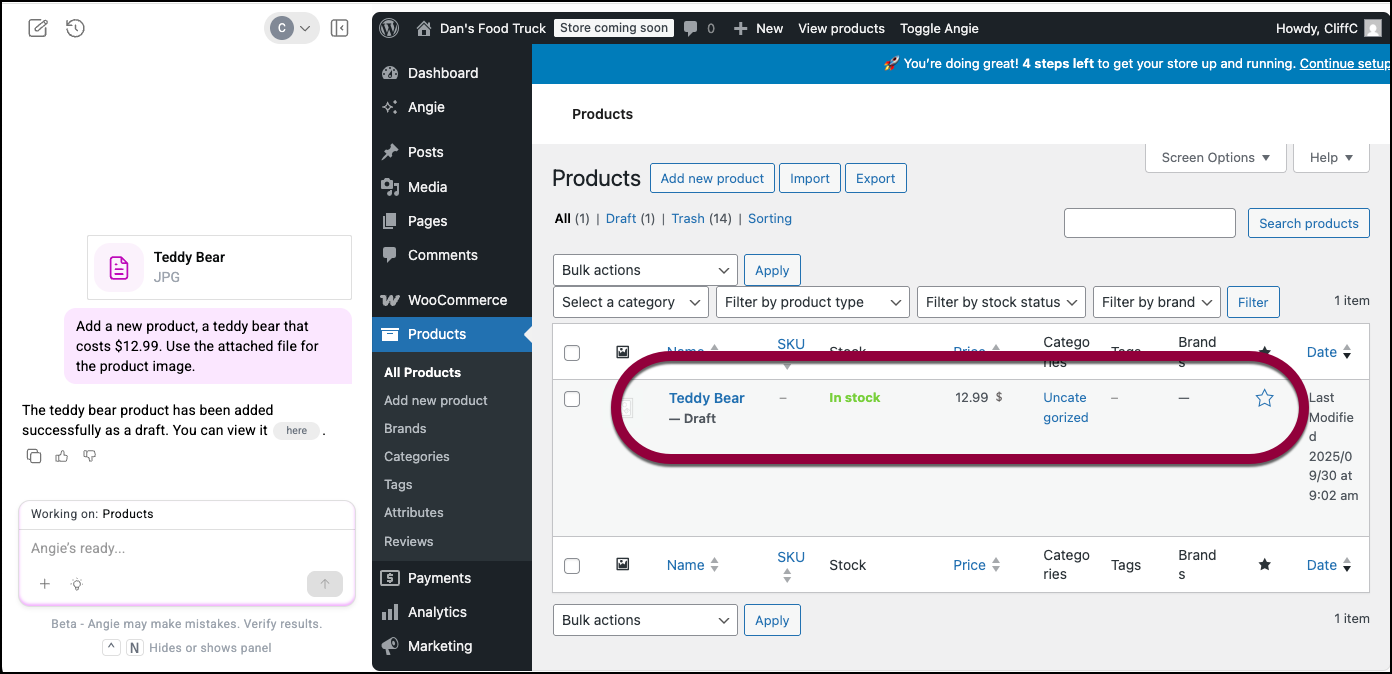Click the WordPress logo in admin bar
The width and height of the screenshot is (1392, 674).
(390, 28)
